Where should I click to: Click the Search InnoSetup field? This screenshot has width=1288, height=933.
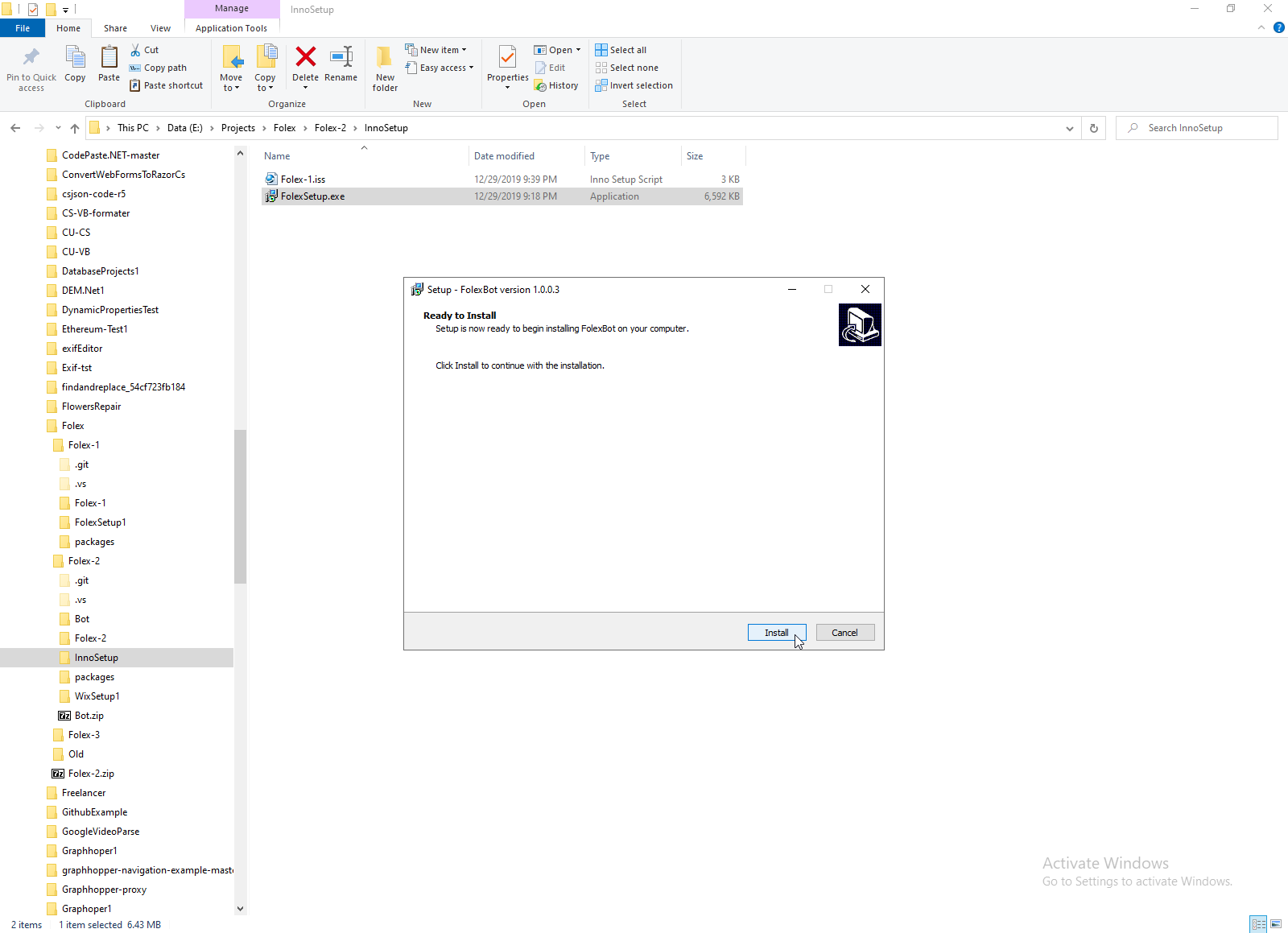pyautogui.click(x=1197, y=128)
